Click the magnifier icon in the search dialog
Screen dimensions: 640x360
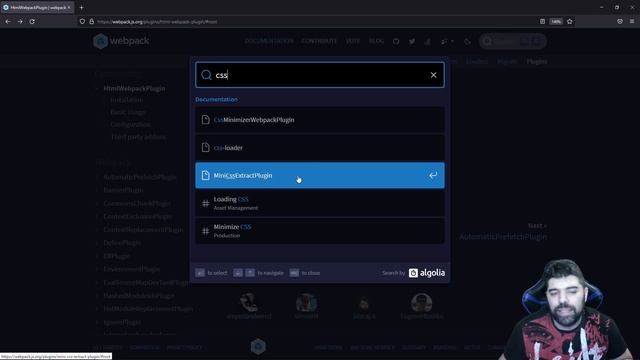[206, 75]
